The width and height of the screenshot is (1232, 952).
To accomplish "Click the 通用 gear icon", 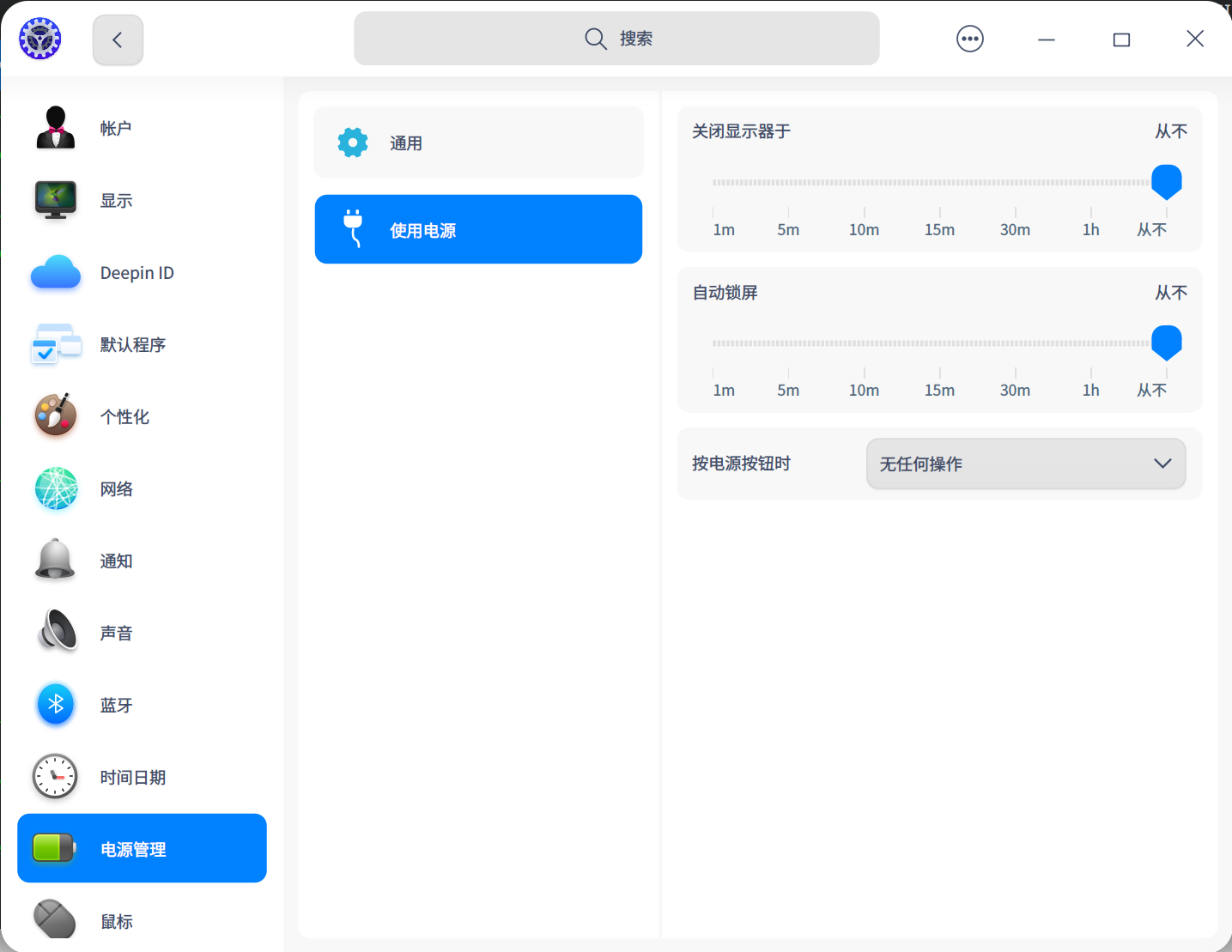I will click(353, 142).
